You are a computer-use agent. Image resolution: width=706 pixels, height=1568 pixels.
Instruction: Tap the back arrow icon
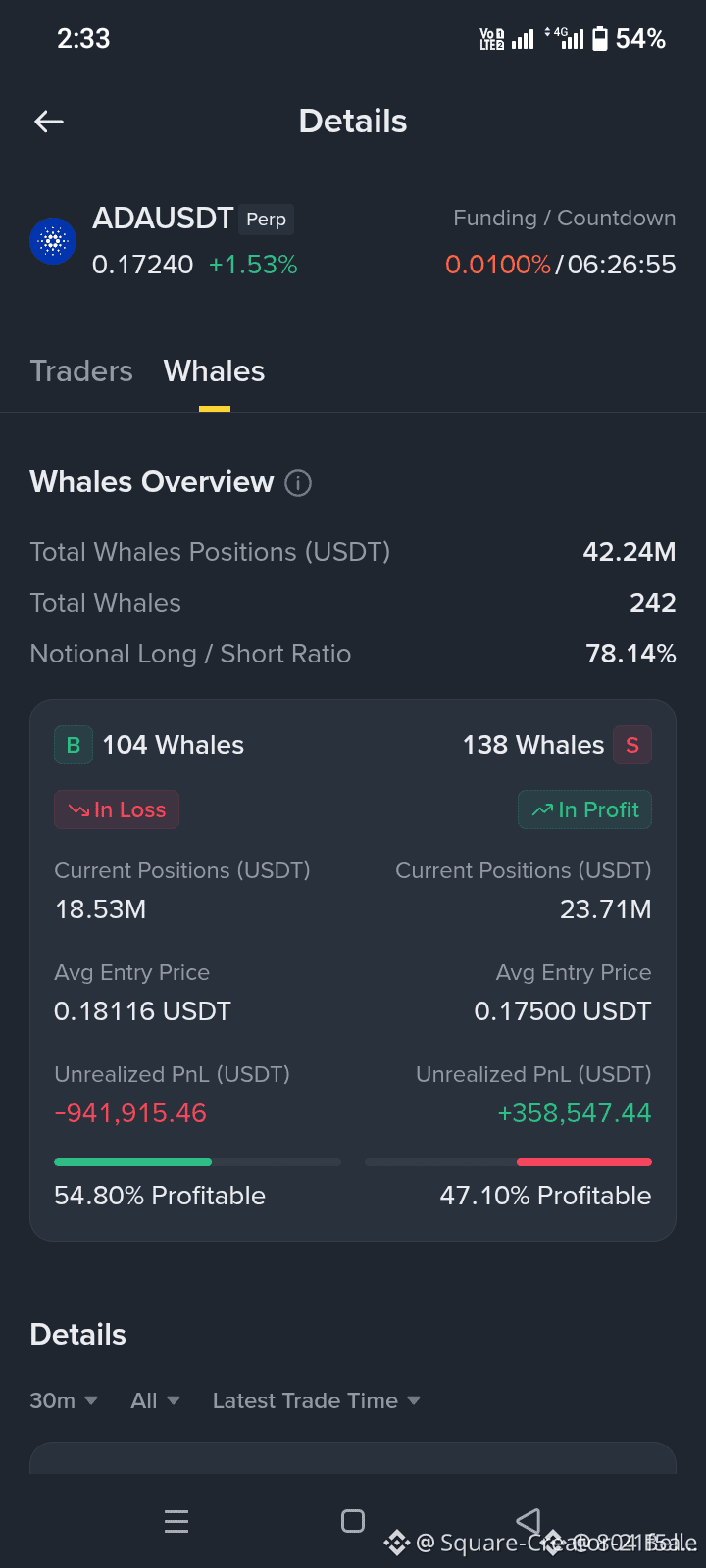[49, 122]
